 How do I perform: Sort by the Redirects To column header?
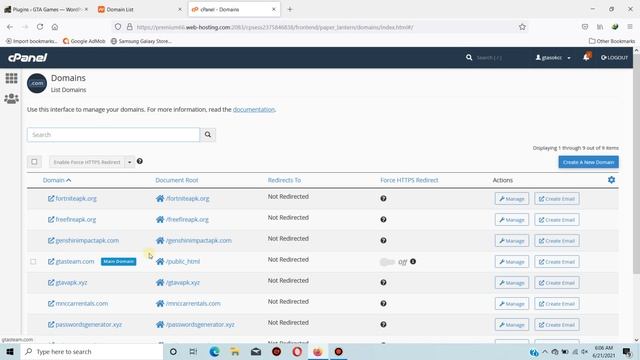click(284, 180)
